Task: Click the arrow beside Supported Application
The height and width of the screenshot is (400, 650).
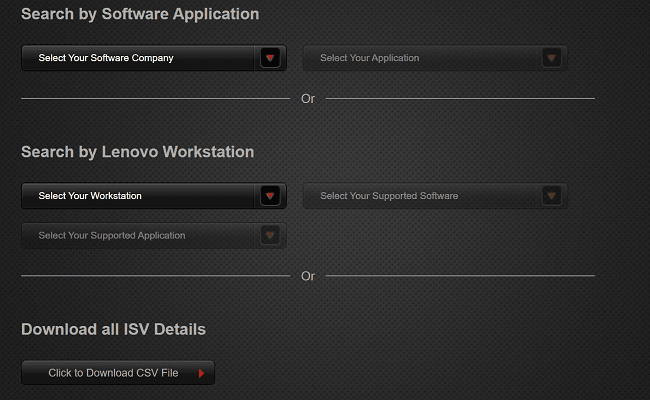Action: click(x=270, y=235)
